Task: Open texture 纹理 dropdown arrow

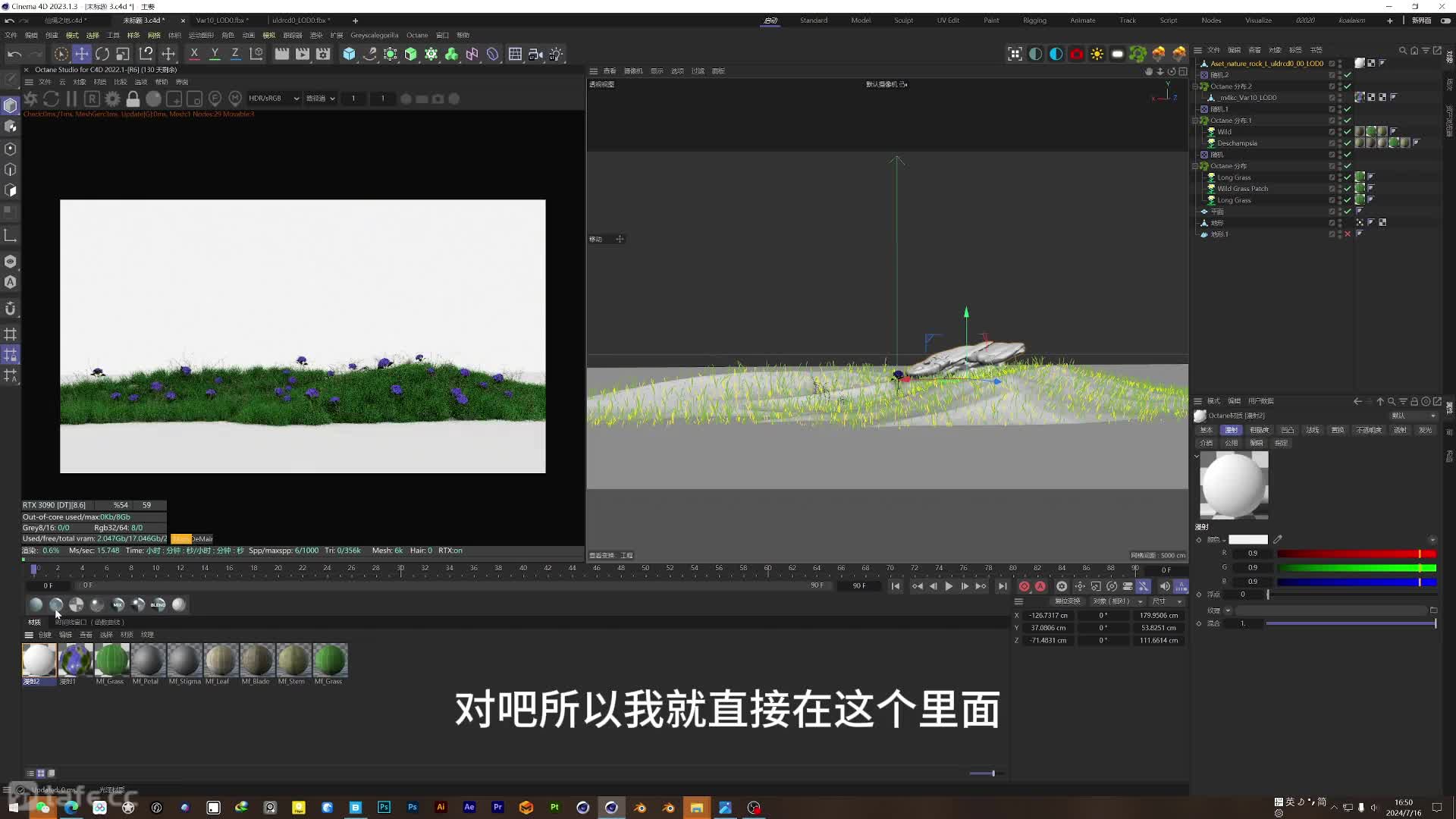Action: (1228, 610)
